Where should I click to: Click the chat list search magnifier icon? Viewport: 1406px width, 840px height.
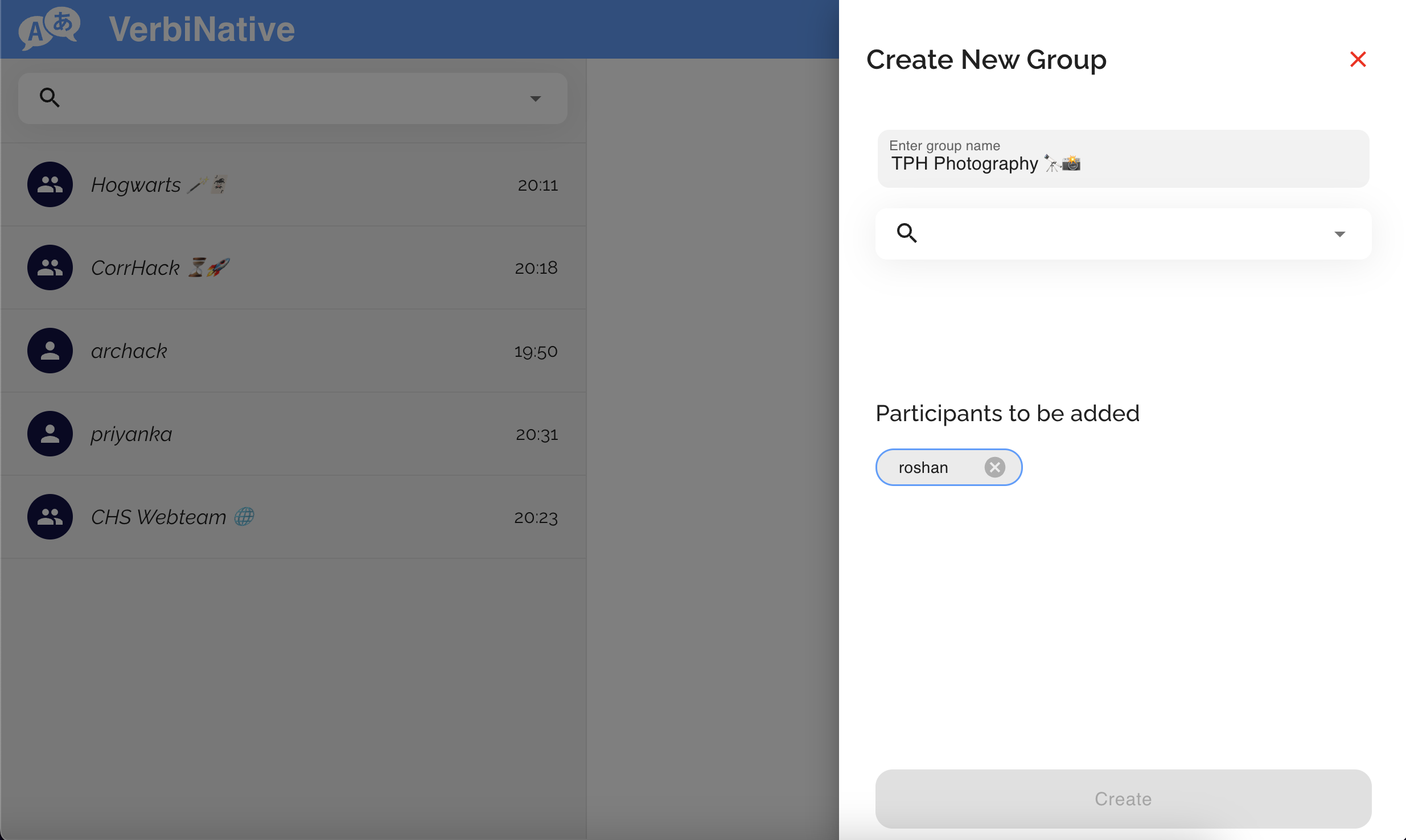tap(50, 98)
